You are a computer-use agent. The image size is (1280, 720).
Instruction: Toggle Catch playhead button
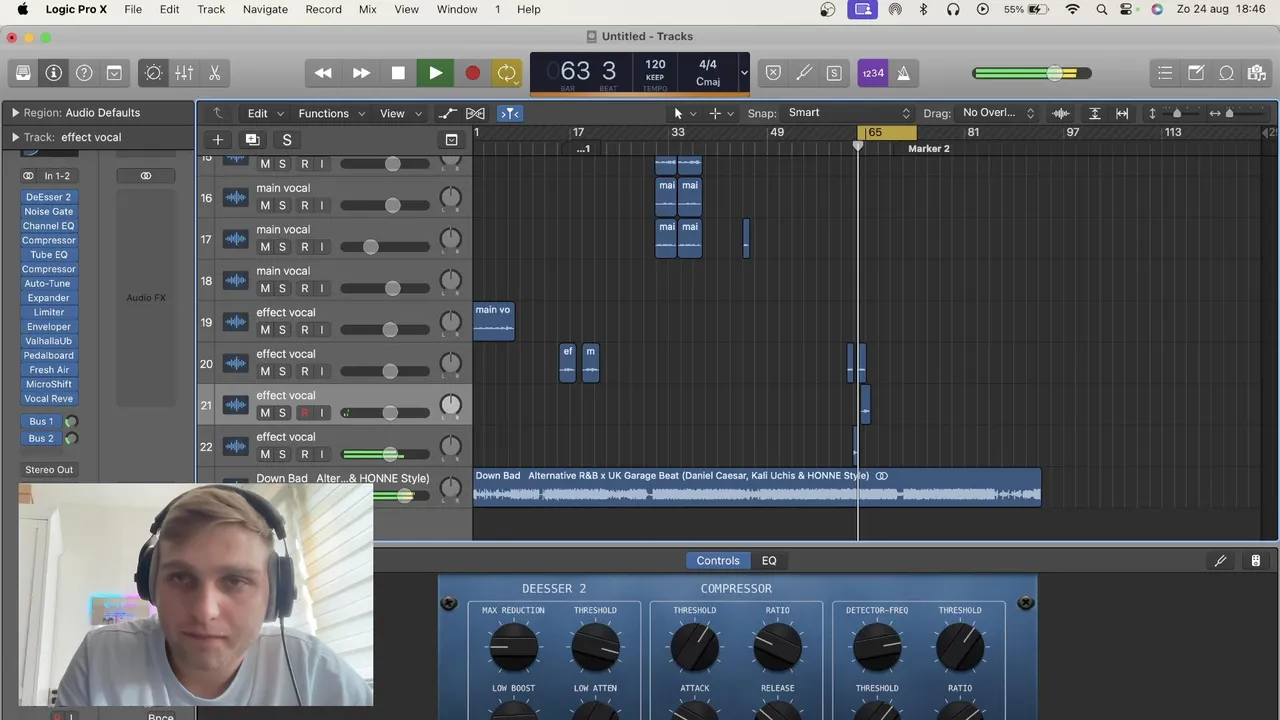pyautogui.click(x=510, y=113)
